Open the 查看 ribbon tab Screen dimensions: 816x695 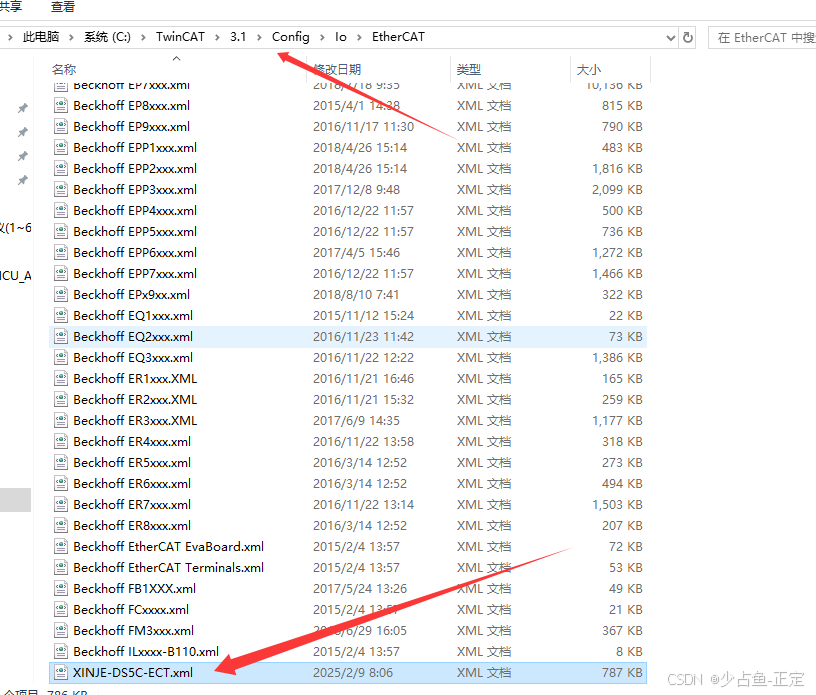[x=63, y=7]
